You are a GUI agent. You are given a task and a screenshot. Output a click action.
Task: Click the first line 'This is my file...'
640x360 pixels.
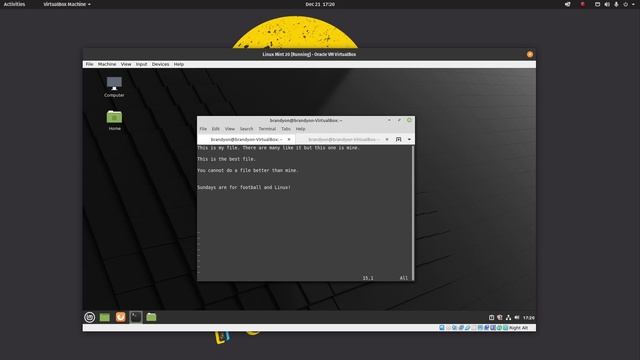pos(278,148)
